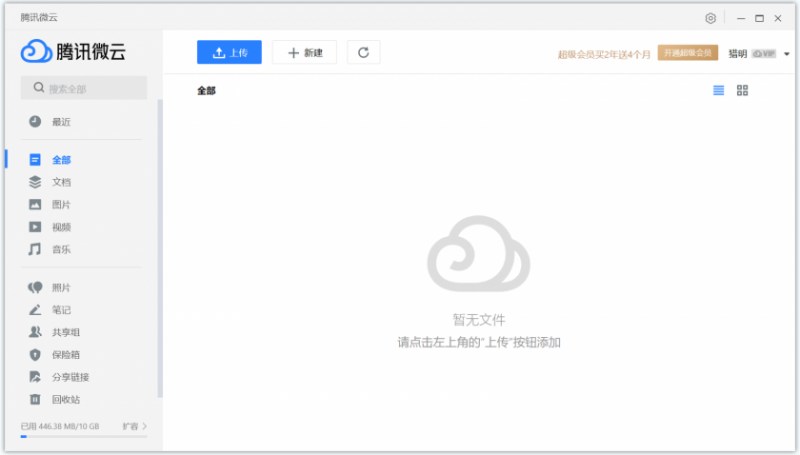Open 保险箱 safe box shield icon

(x=35, y=354)
